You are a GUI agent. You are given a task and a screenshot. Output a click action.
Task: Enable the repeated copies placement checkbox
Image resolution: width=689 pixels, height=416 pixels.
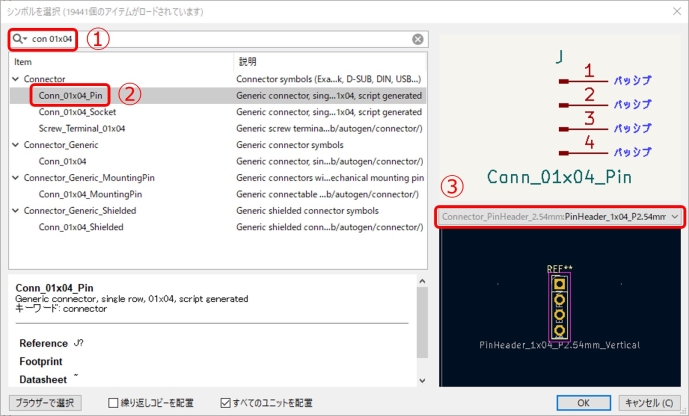pyautogui.click(x=114, y=403)
